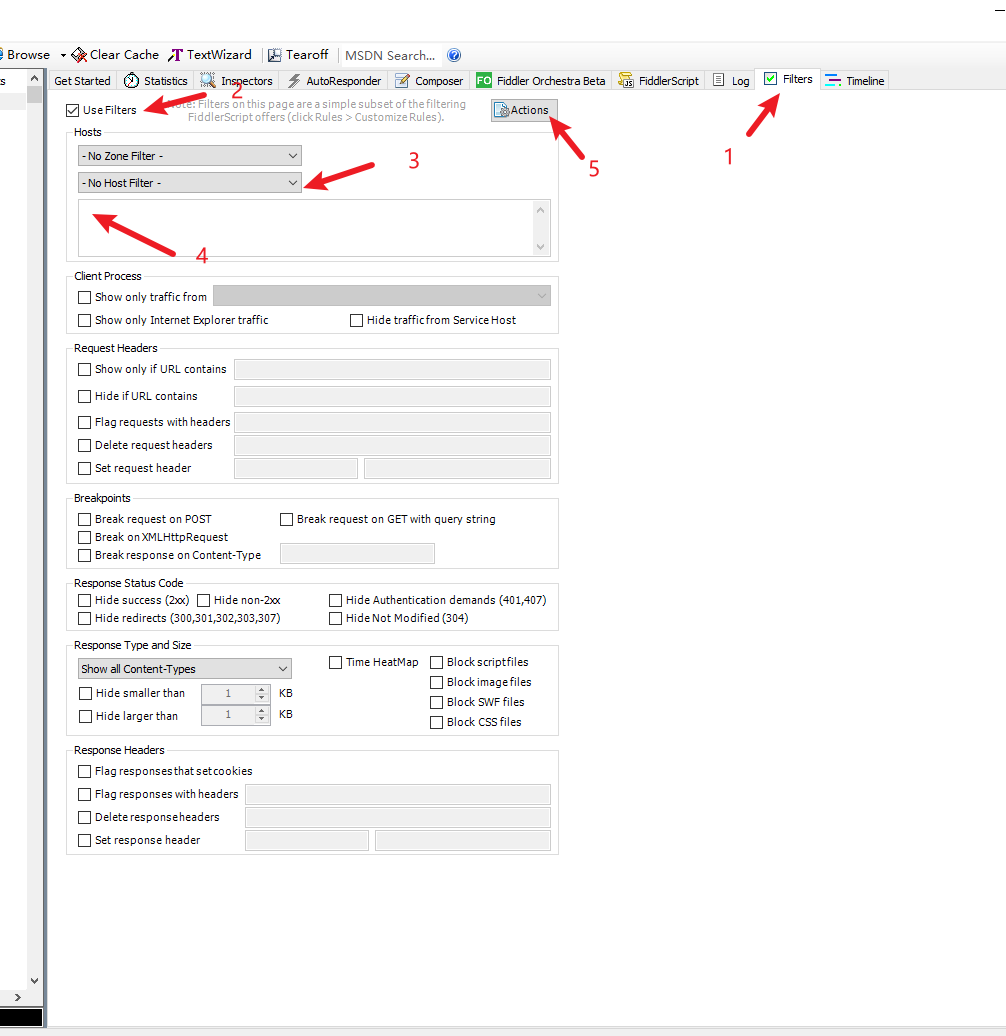
Task: Open the Show only traffic from process dropdown
Action: [x=382, y=296]
